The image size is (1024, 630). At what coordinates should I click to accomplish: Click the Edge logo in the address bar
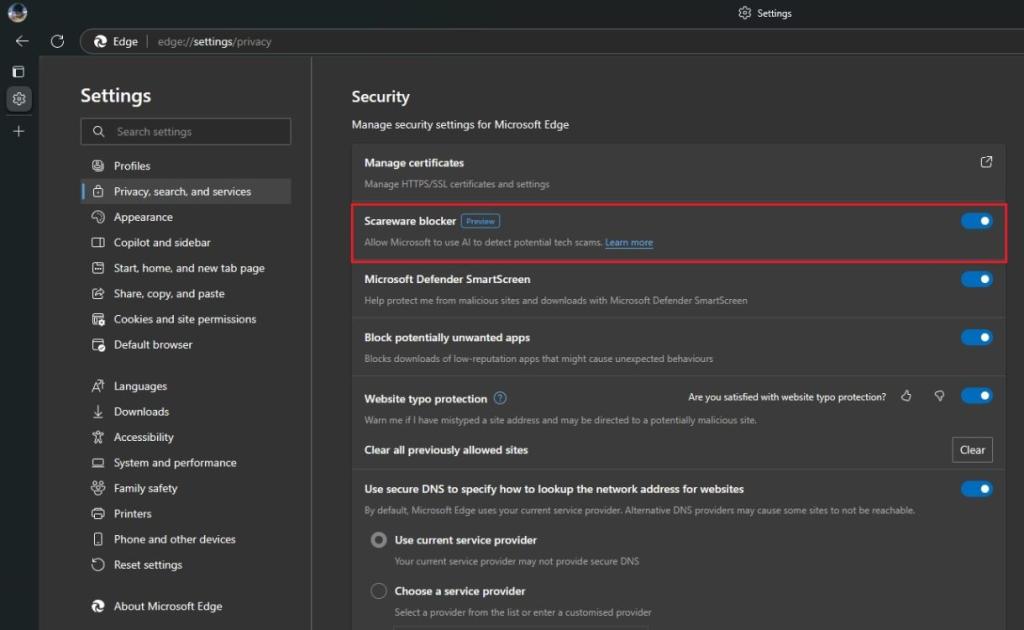tap(99, 41)
